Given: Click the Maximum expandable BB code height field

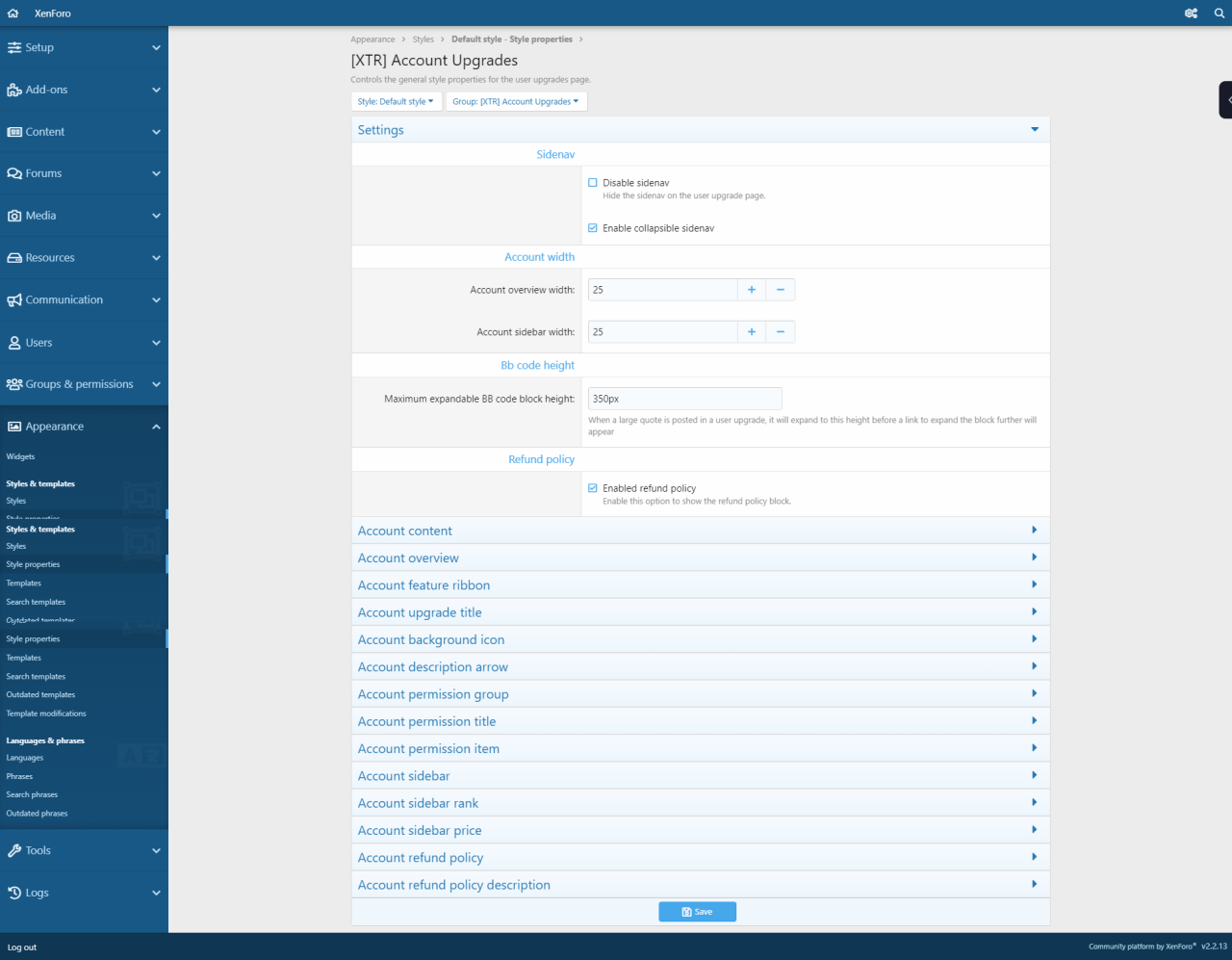Looking at the screenshot, I should point(684,399).
